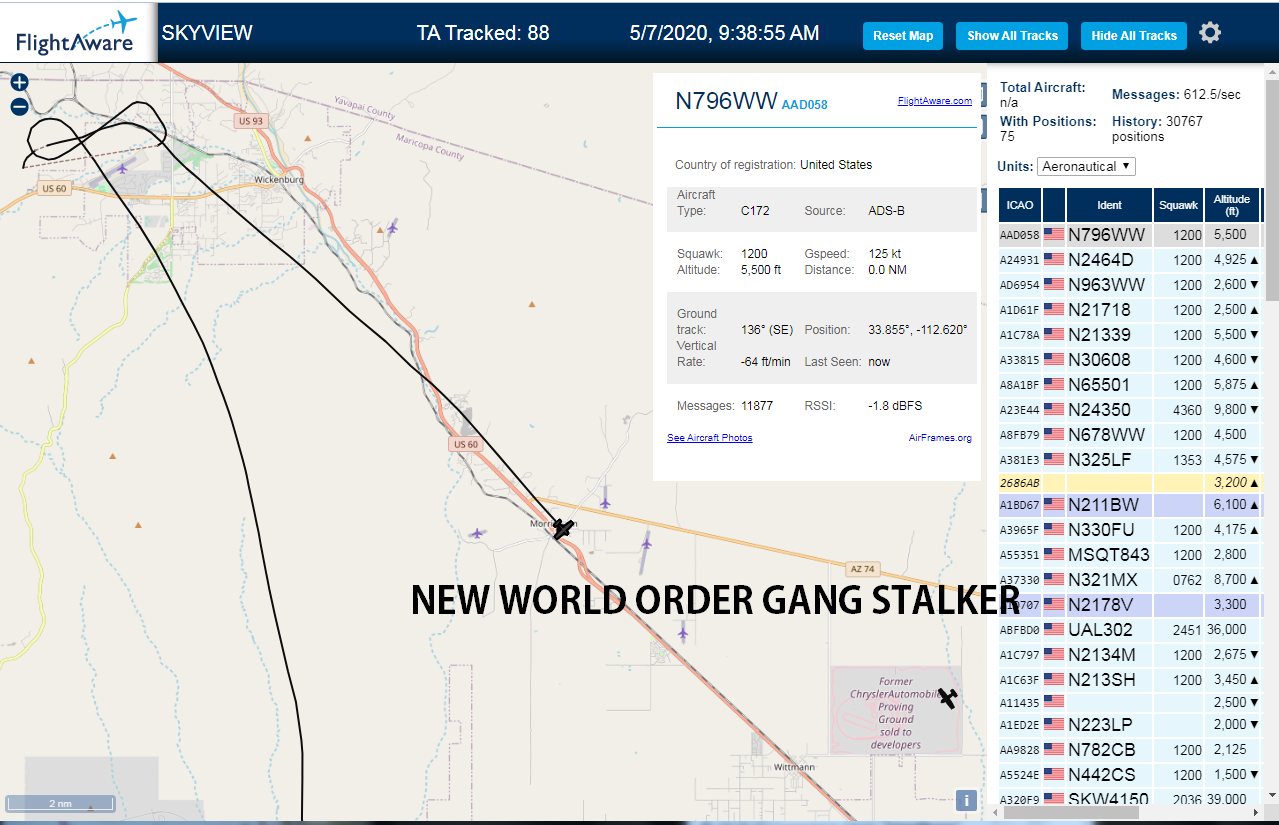Viewport: 1279px width, 825px height.
Task: Click the map info 'i' icon
Action: click(966, 800)
